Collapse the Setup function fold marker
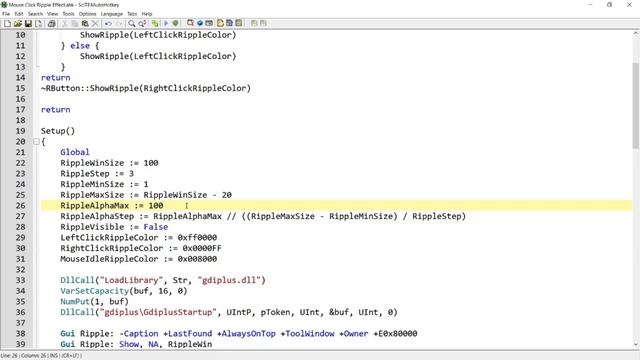 pos(36,142)
